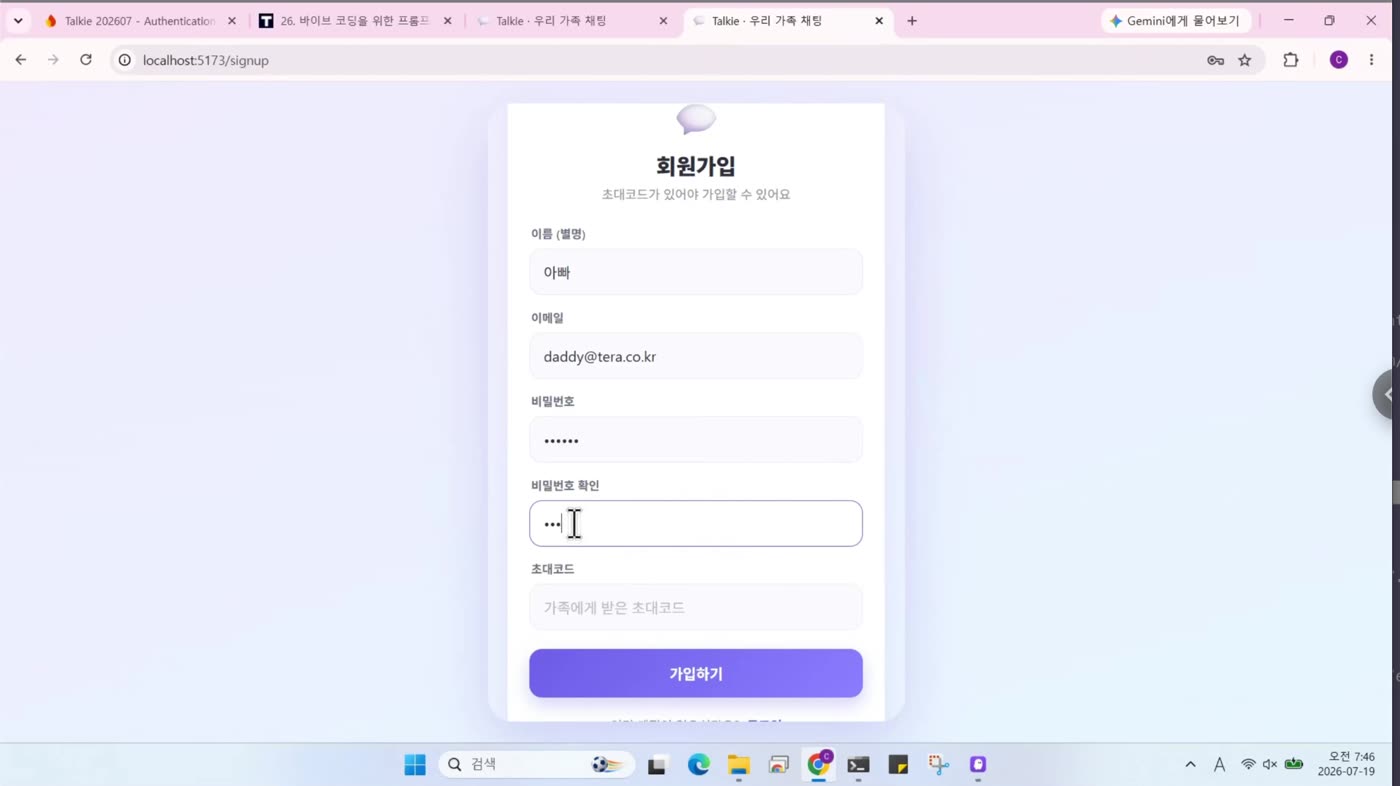1400x786 pixels.
Task: Open the Snipping Tool taskbar icon
Action: [x=938, y=765]
